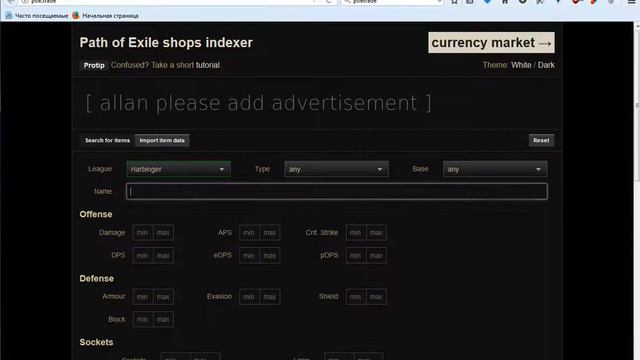
Task: Click the DPS min field
Action: (x=143, y=256)
